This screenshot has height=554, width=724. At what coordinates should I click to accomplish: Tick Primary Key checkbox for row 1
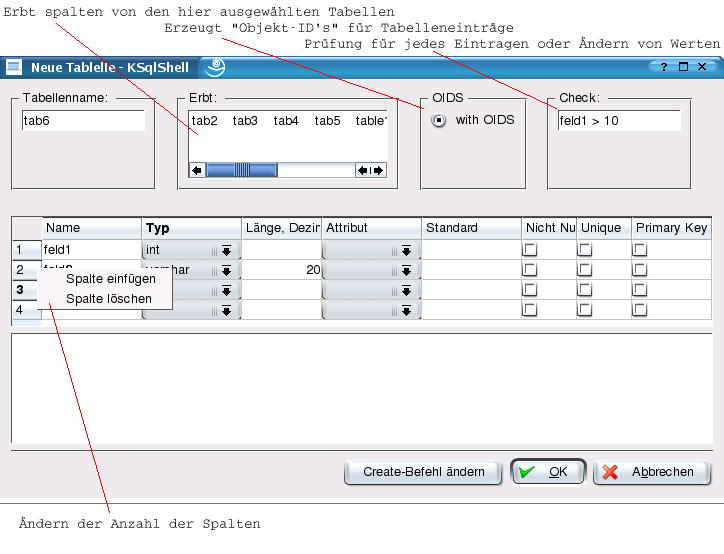[640, 250]
